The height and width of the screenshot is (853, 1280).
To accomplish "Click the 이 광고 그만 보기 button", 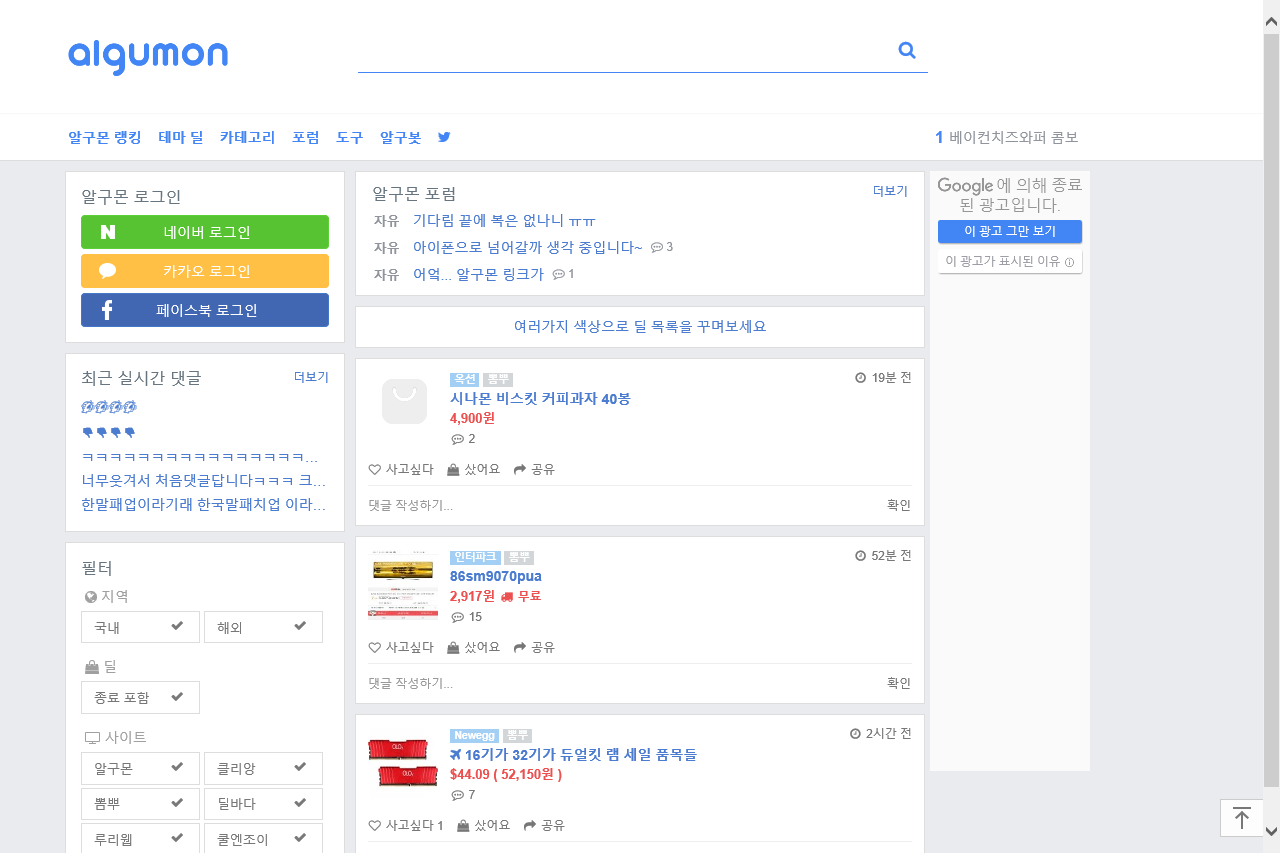I will (x=1010, y=231).
